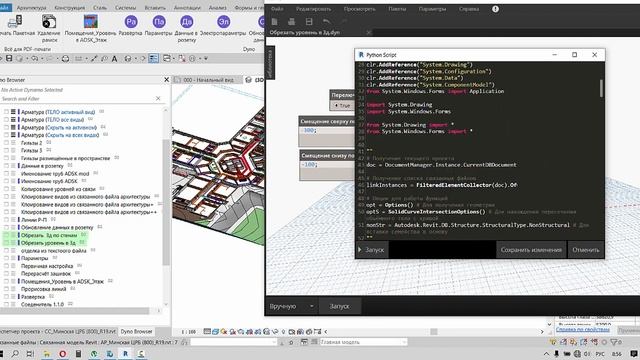
Task: Click the Undo arrow in Dynamo toolbar
Action: (326, 21)
